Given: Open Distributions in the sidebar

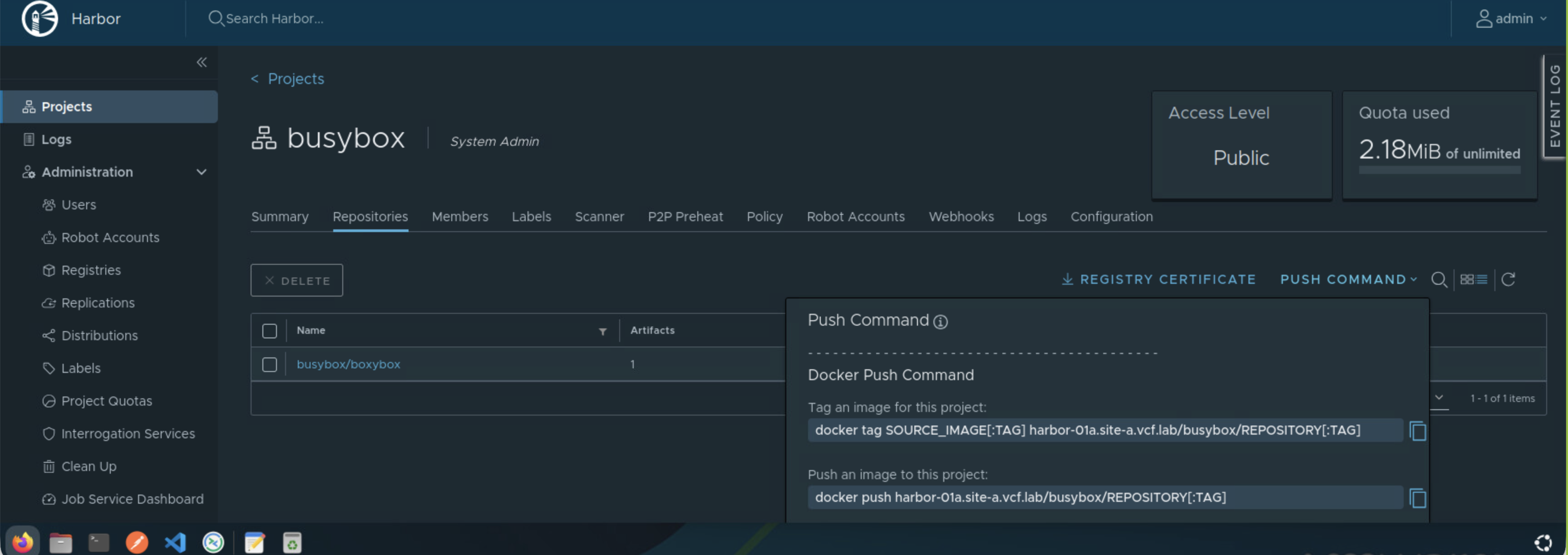Looking at the screenshot, I should [99, 336].
